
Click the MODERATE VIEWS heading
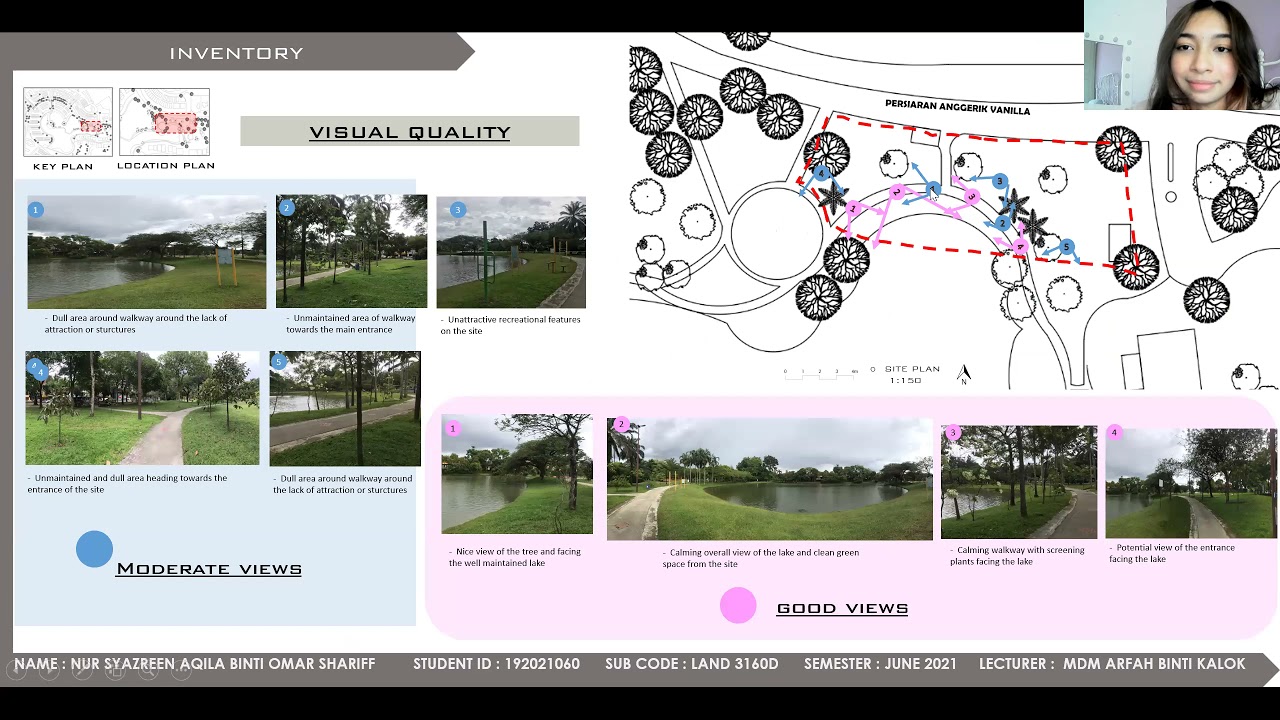pos(209,569)
